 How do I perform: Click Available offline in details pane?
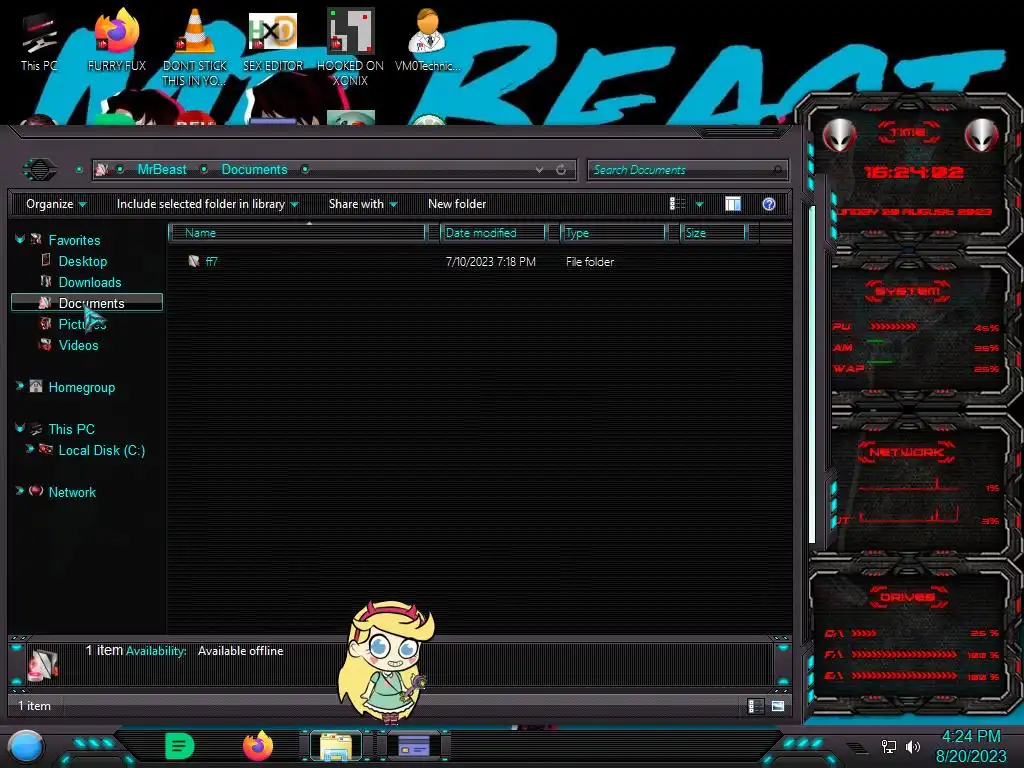tap(240, 651)
